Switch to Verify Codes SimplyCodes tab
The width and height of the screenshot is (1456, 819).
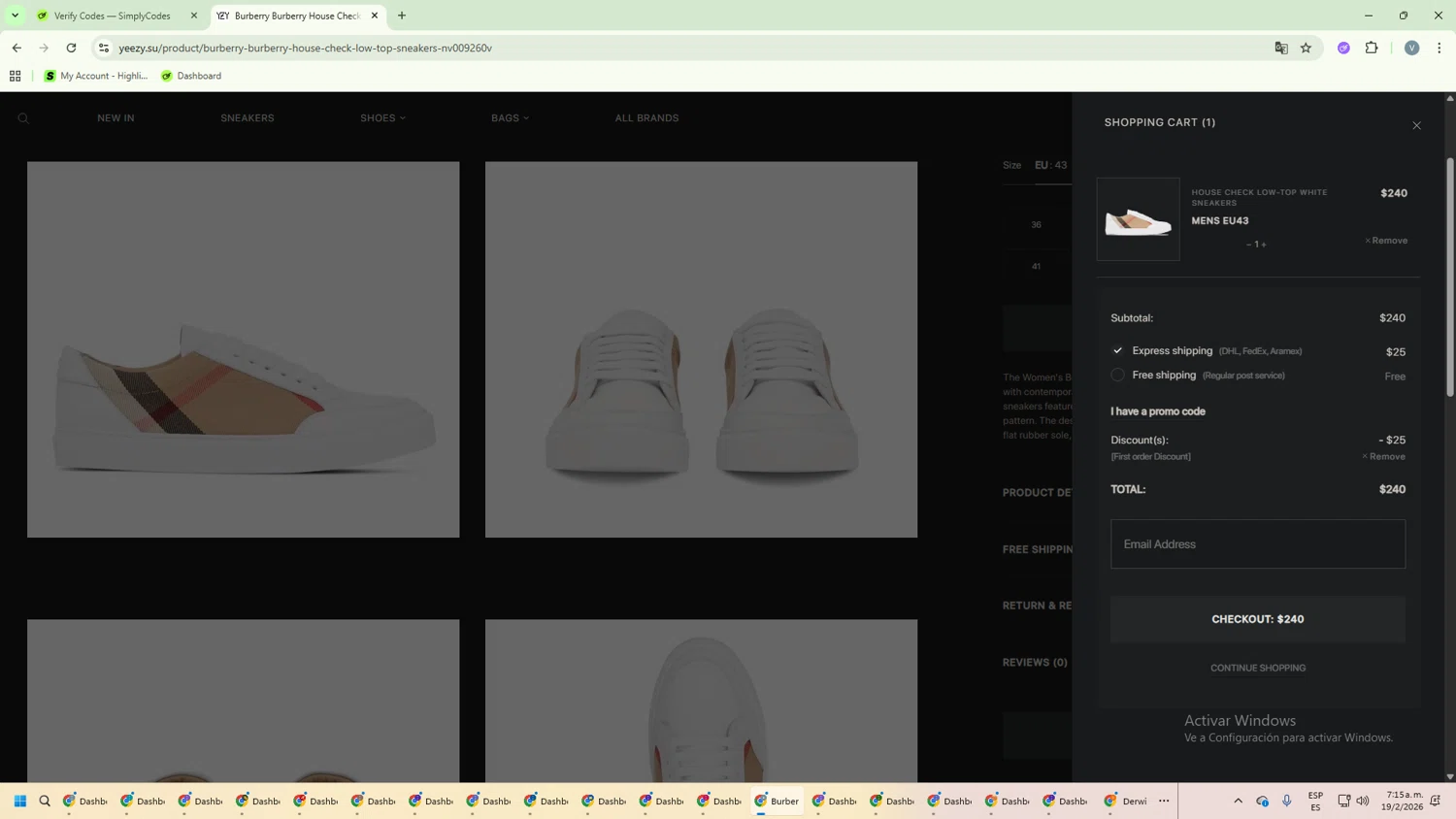pos(113,16)
